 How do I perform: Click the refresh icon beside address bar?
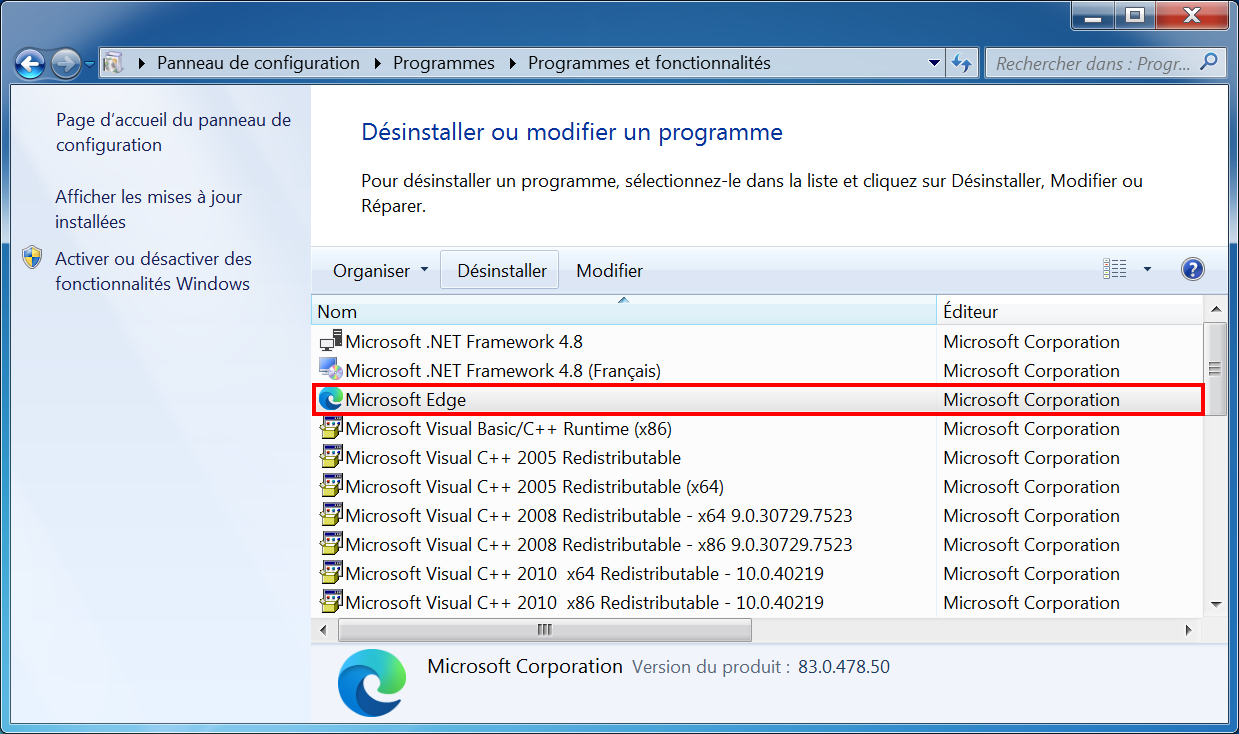[x=961, y=63]
